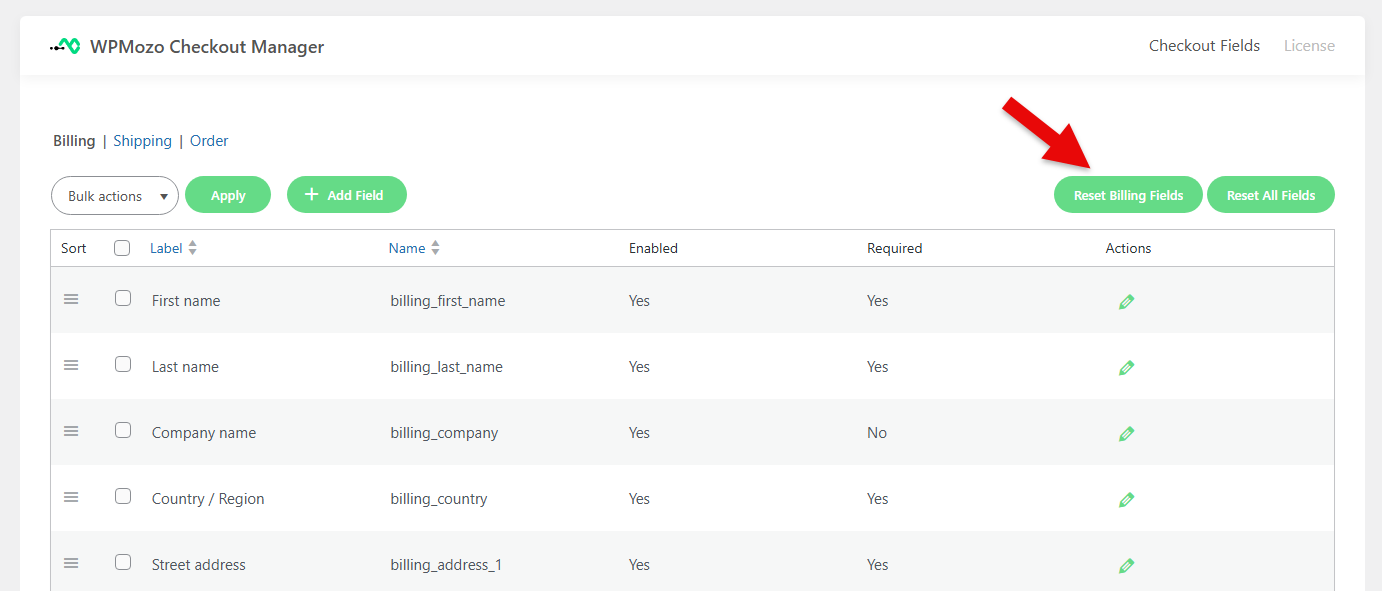
Task: Click the Street address label text
Action: tap(199, 565)
